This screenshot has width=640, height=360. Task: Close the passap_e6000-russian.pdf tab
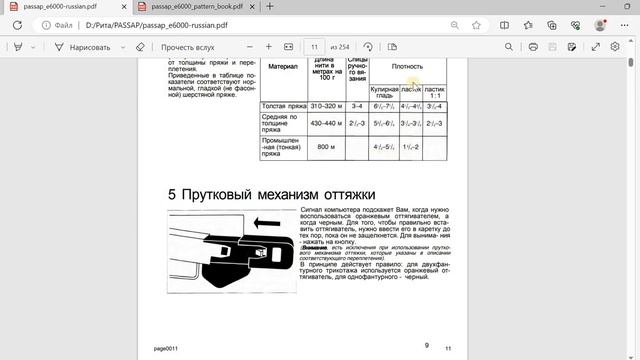tap(124, 7)
